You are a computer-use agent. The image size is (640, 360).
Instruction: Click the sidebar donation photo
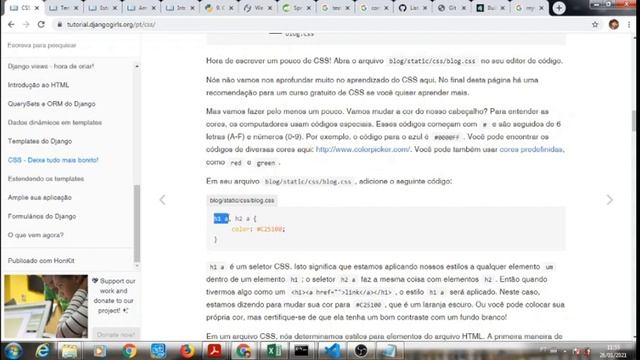[46, 306]
